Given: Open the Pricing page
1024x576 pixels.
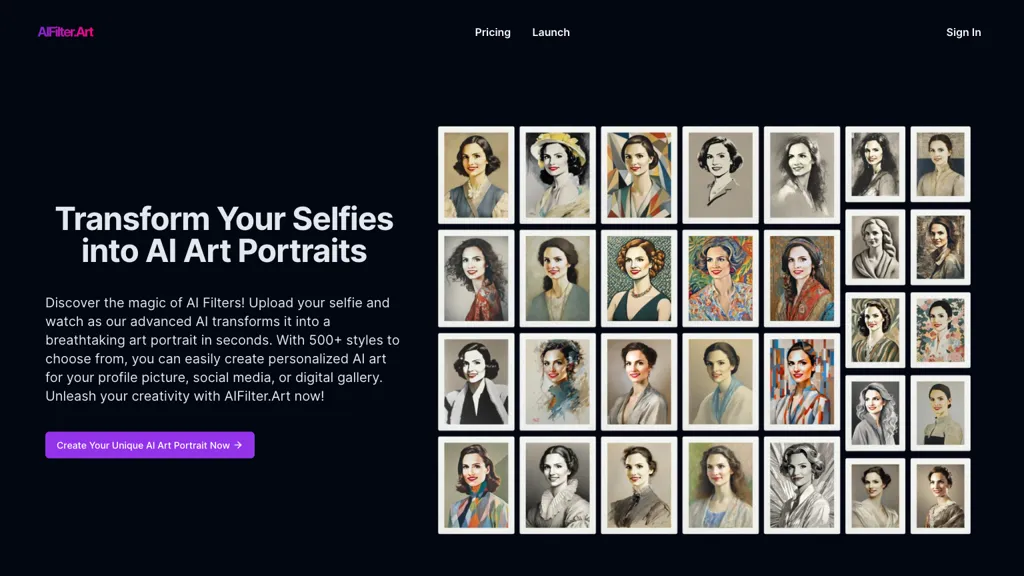Looking at the screenshot, I should pyautogui.click(x=492, y=32).
